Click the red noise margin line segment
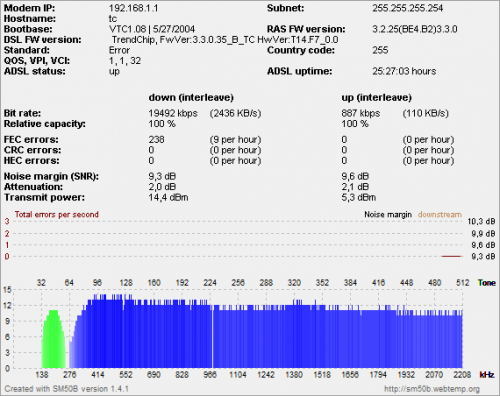 (x=452, y=256)
